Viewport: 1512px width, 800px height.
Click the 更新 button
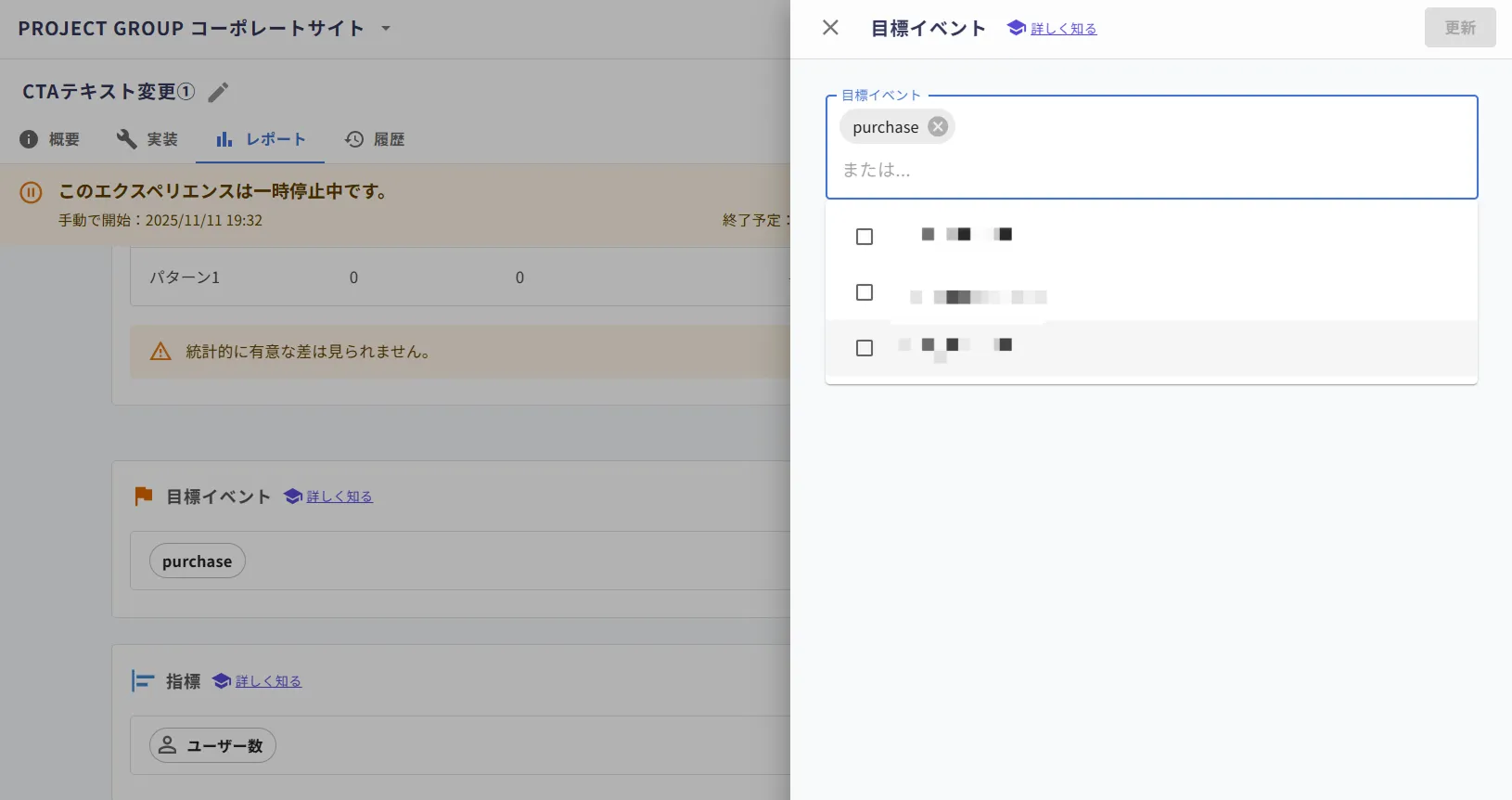coord(1460,28)
